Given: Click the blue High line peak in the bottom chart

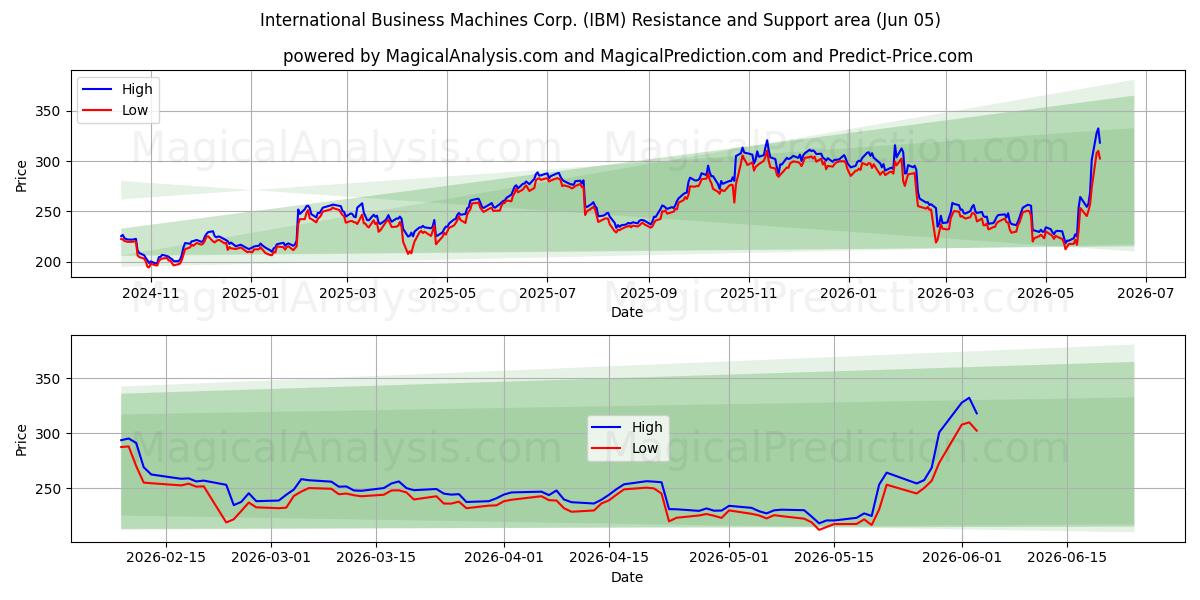Looking at the screenshot, I should (968, 398).
